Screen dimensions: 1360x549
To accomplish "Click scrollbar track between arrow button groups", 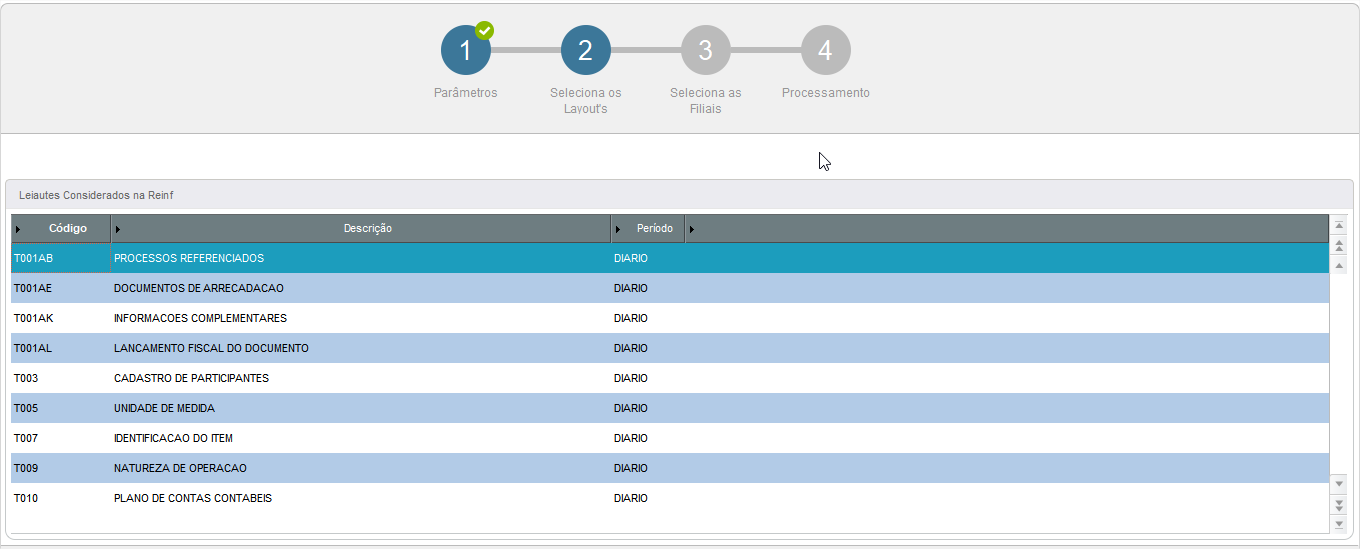I will click(1340, 374).
